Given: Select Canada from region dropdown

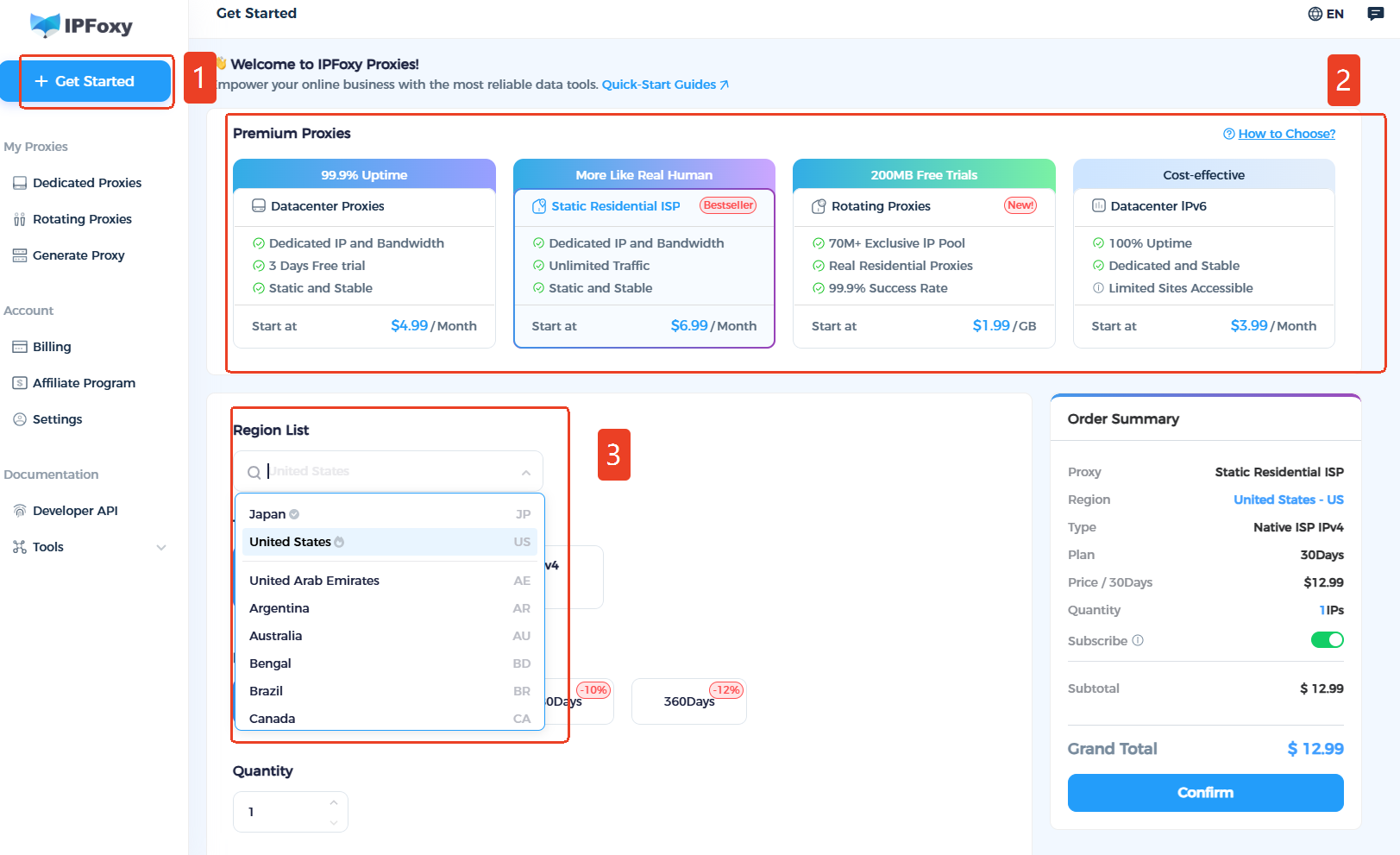Looking at the screenshot, I should click(x=390, y=719).
